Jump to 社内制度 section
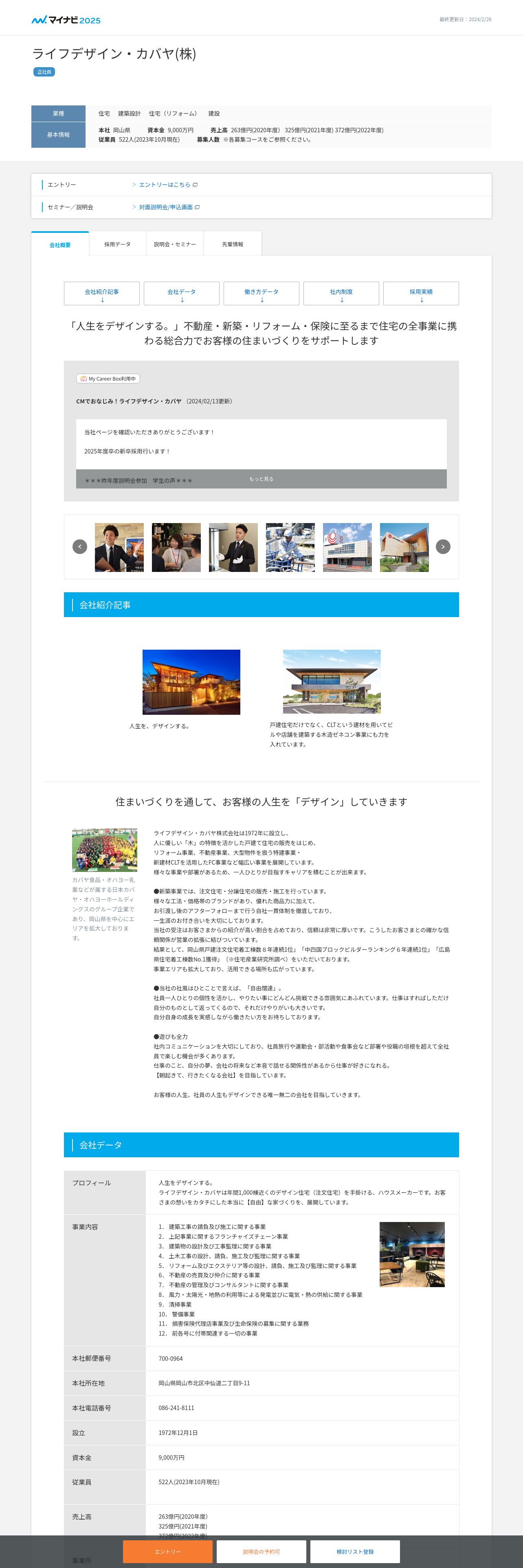The height and width of the screenshot is (1568, 523). point(341,293)
